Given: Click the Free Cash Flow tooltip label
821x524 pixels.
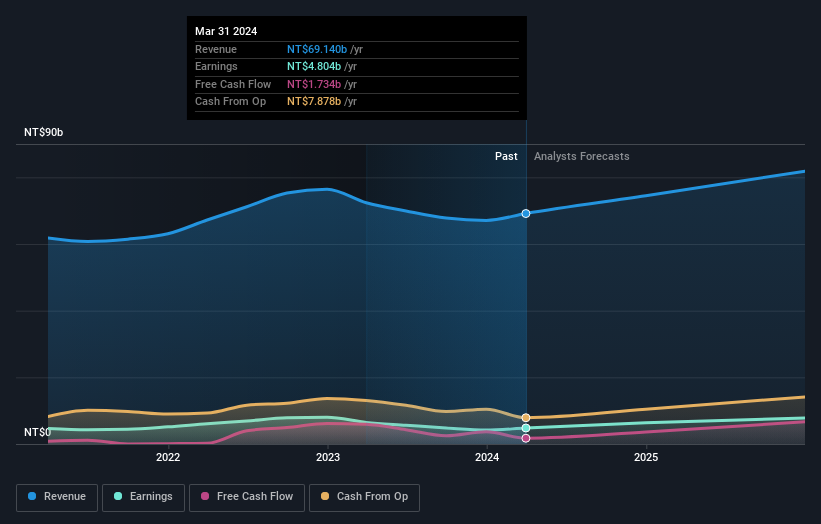Looking at the screenshot, I should click(x=233, y=84).
